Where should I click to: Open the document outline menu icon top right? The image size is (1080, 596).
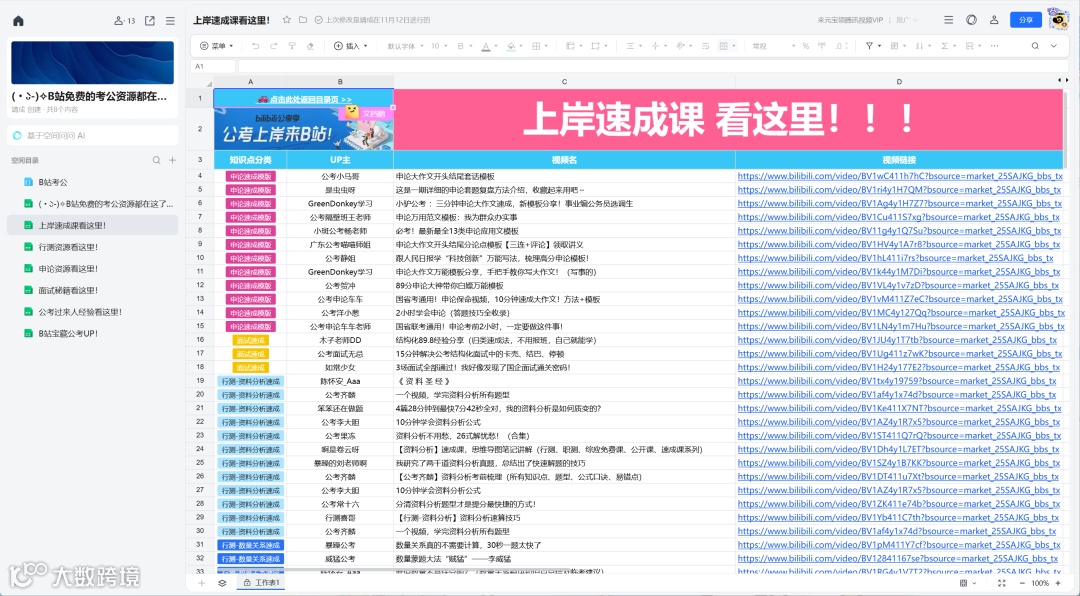coord(948,20)
